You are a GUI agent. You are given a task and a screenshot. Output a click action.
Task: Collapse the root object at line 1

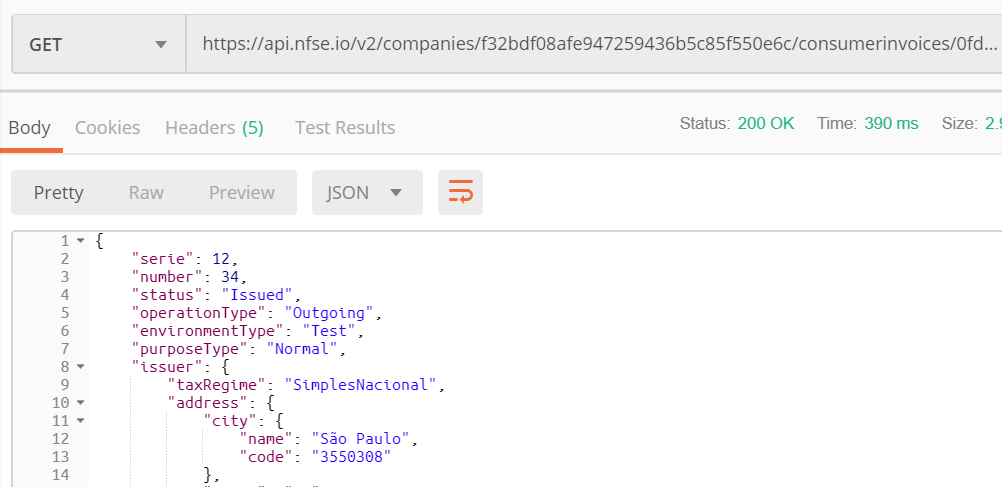pyautogui.click(x=80, y=241)
